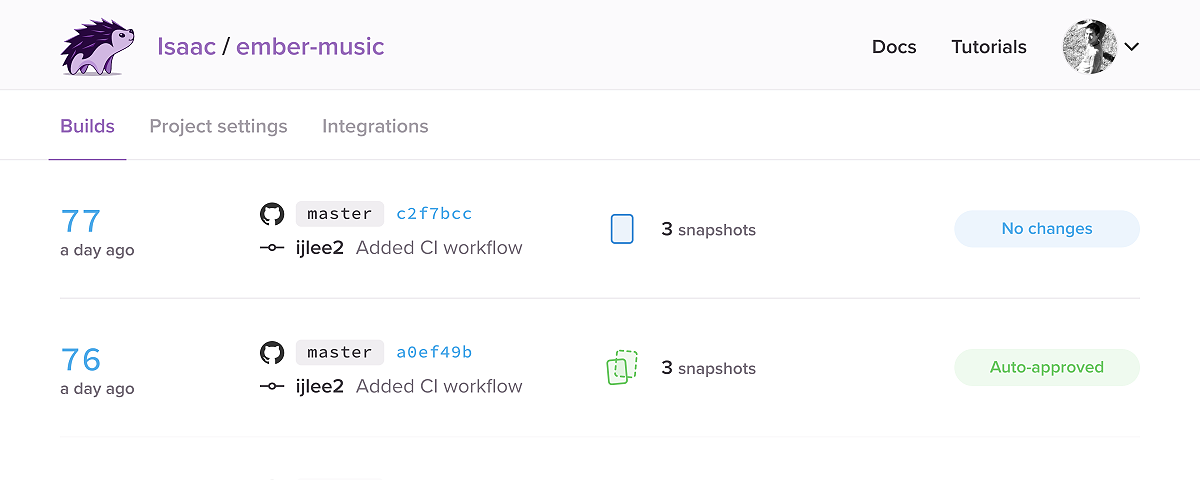This screenshot has height=480, width=1200.
Task: Click commit icon beside ijlee2 on build 76
Action: 272,387
